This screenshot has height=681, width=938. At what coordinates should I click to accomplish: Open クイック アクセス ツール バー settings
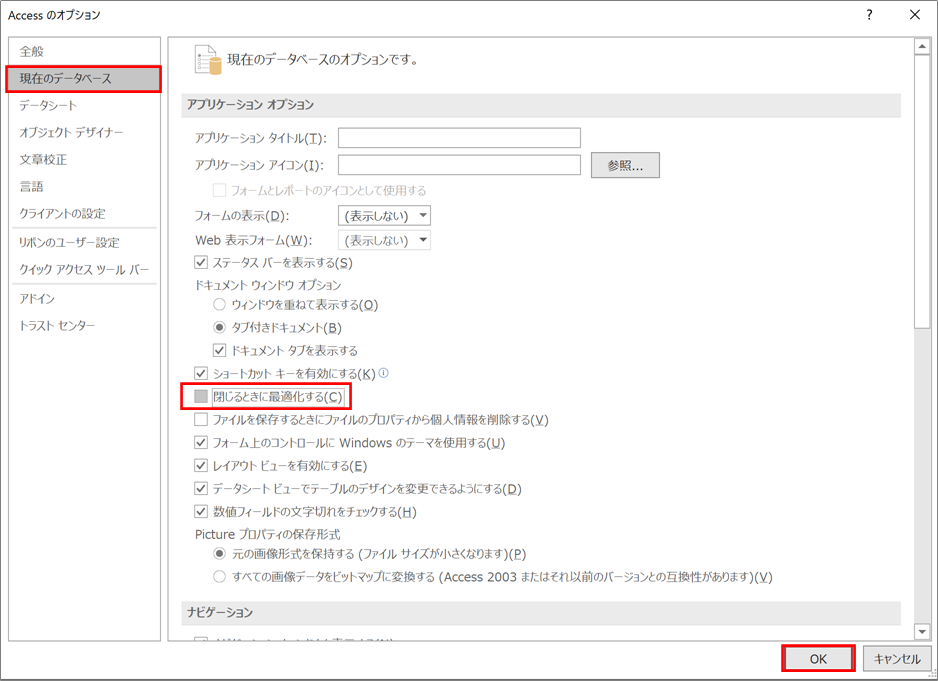click(84, 269)
